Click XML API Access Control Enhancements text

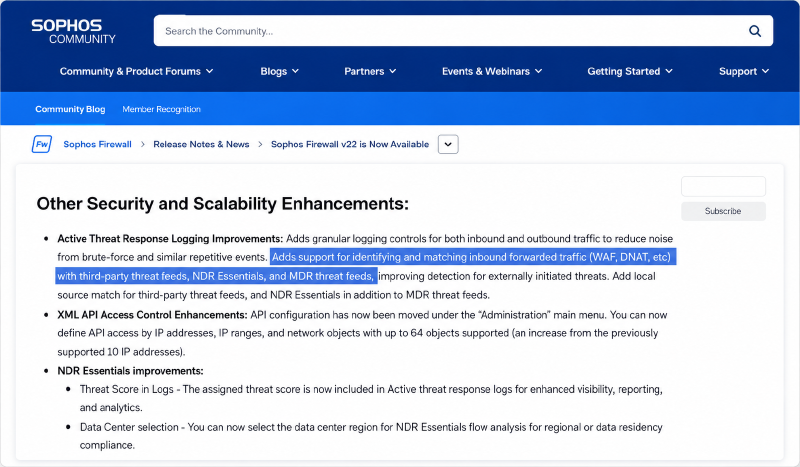(152, 315)
